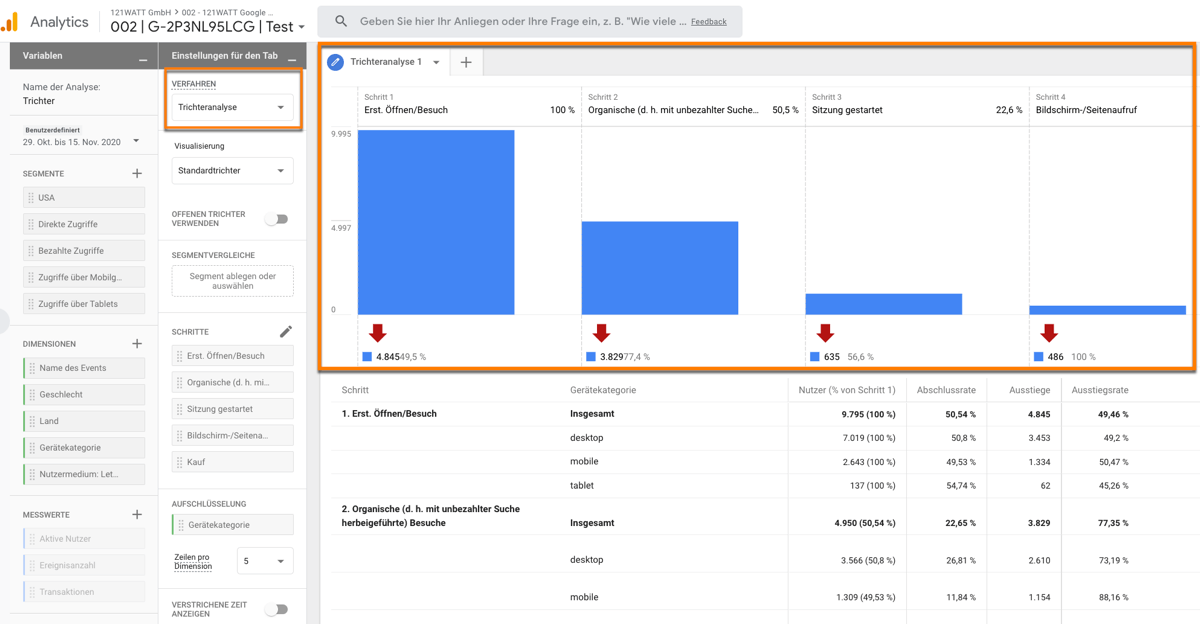Viewport: 1200px width, 624px height.
Task: Open the Zeilen pro Dimension dropdown
Action: pos(264,561)
